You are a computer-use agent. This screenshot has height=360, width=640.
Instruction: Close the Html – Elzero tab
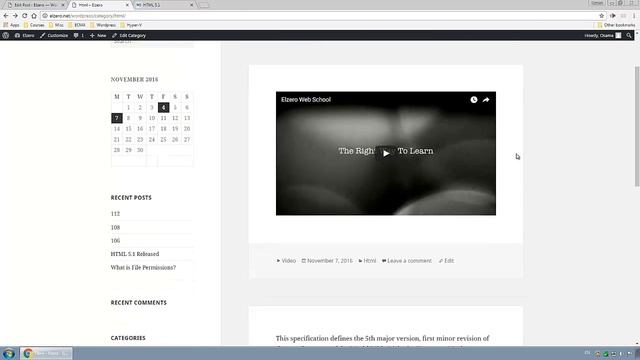pos(127,5)
